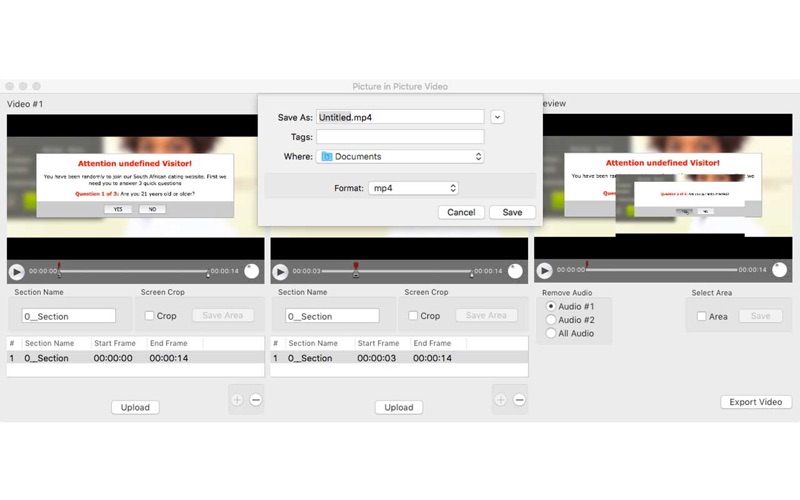Click the Save button in the dialog
The width and height of the screenshot is (800, 500).
coord(512,212)
